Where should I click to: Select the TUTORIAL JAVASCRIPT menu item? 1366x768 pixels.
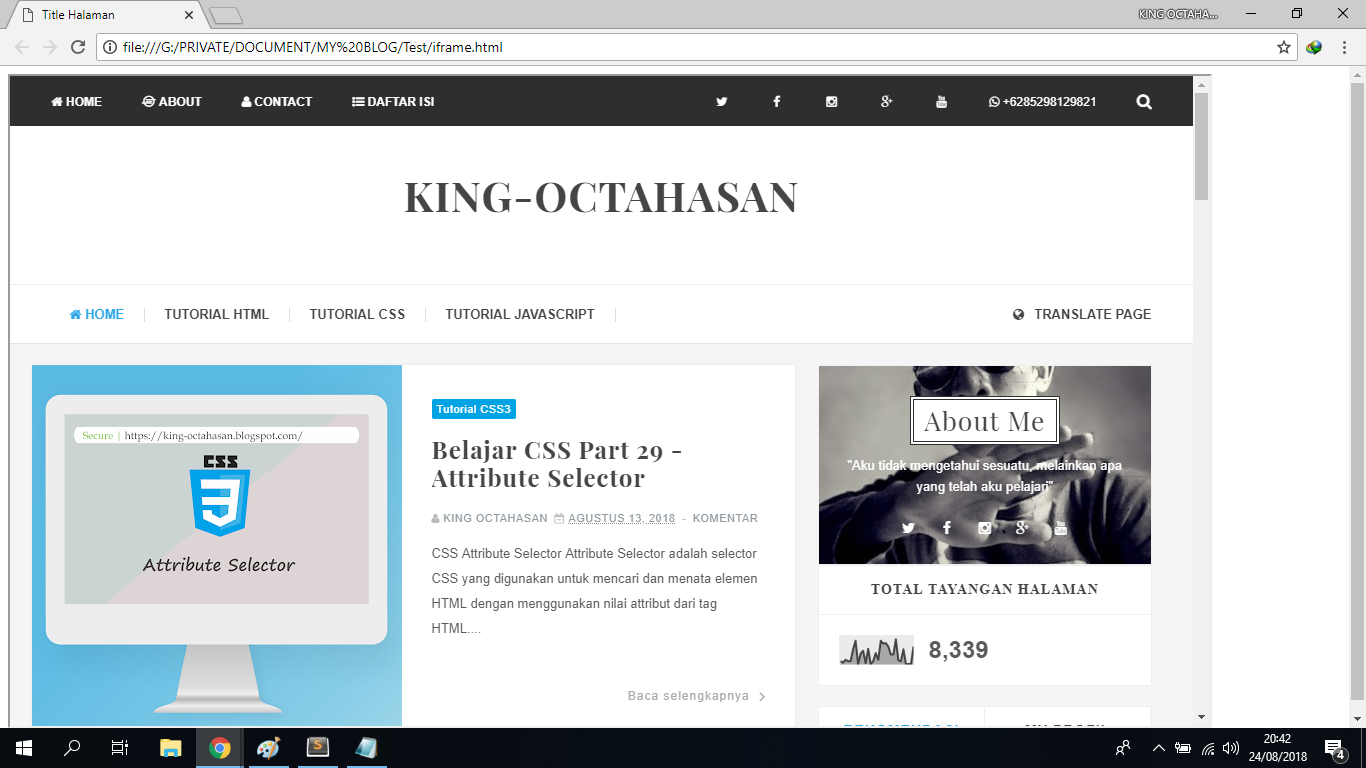pyautogui.click(x=520, y=314)
